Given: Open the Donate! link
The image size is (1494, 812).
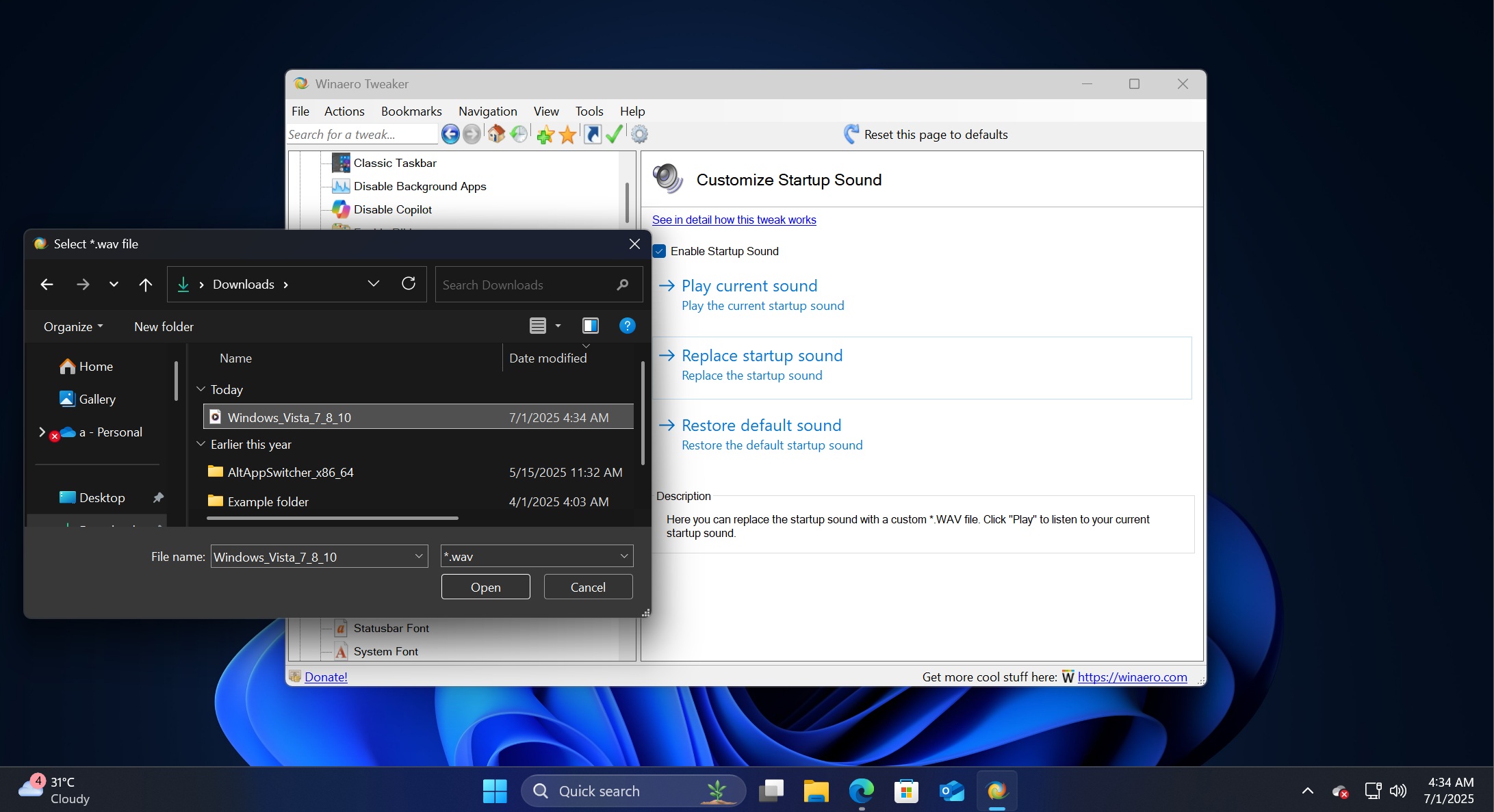Looking at the screenshot, I should (x=326, y=677).
